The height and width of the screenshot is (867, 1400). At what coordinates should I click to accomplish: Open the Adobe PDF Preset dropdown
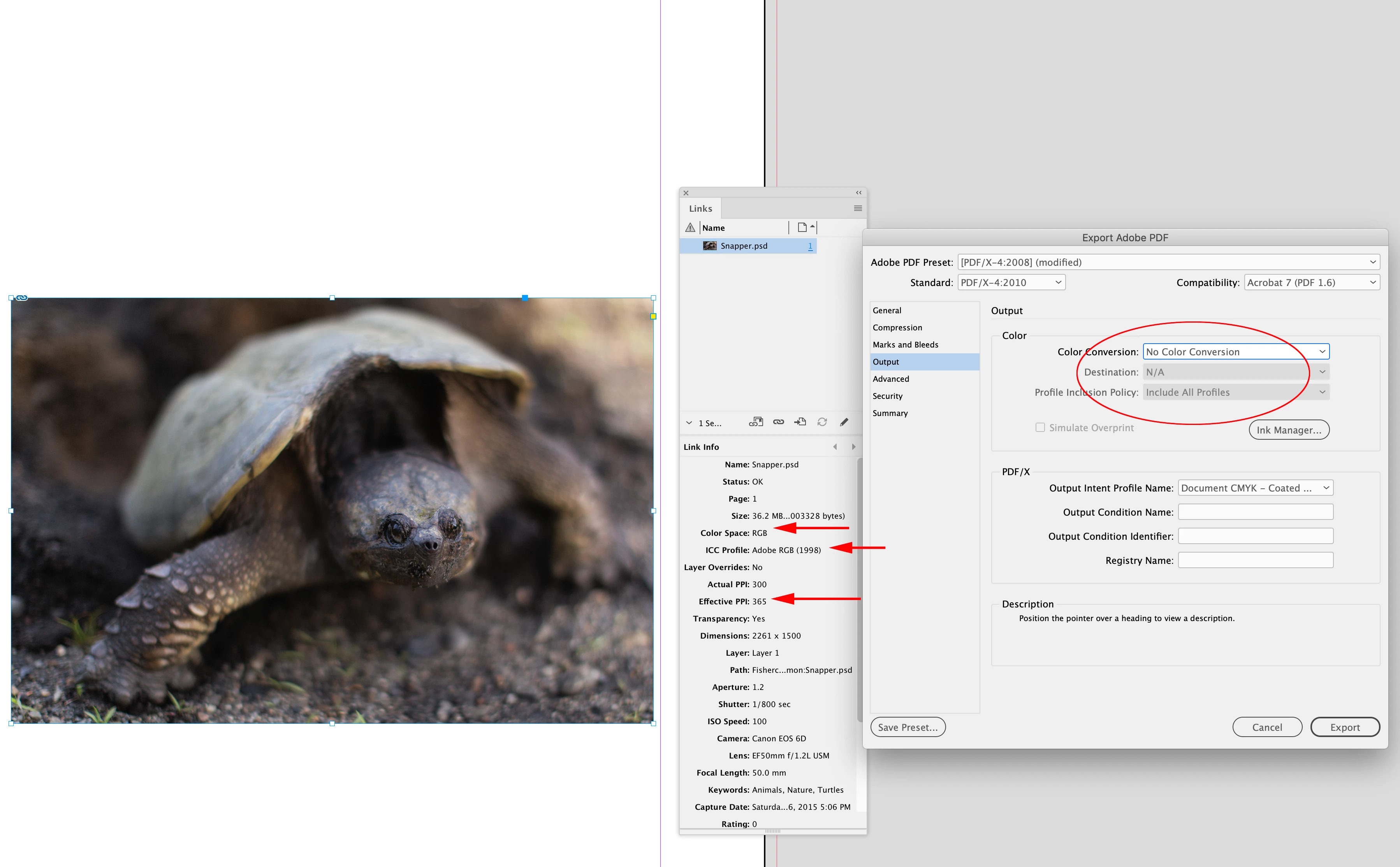pos(1168,262)
